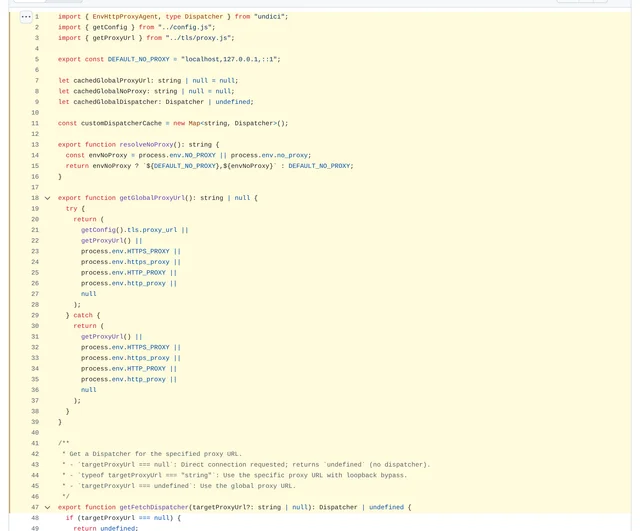Click the cachedGlobalNoProxy variable name

[x=110, y=91]
